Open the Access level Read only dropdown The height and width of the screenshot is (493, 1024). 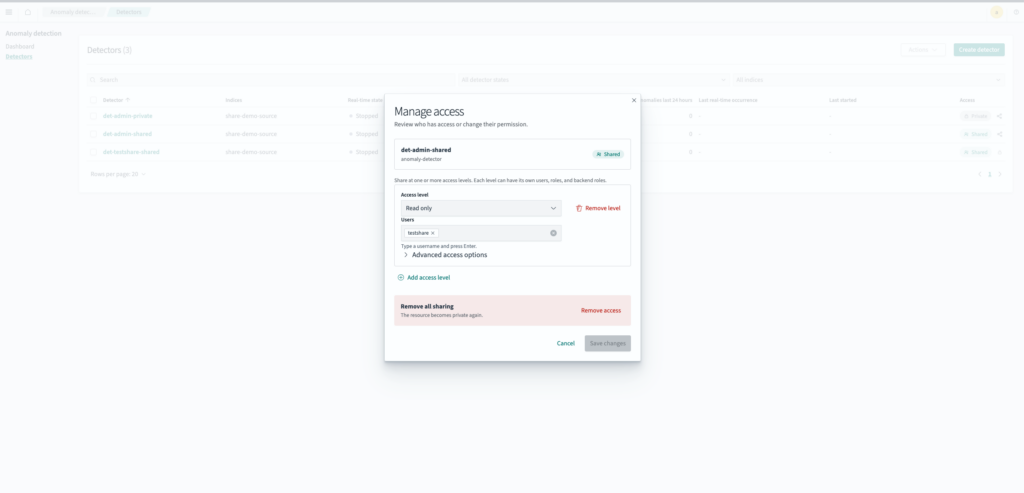coord(481,208)
